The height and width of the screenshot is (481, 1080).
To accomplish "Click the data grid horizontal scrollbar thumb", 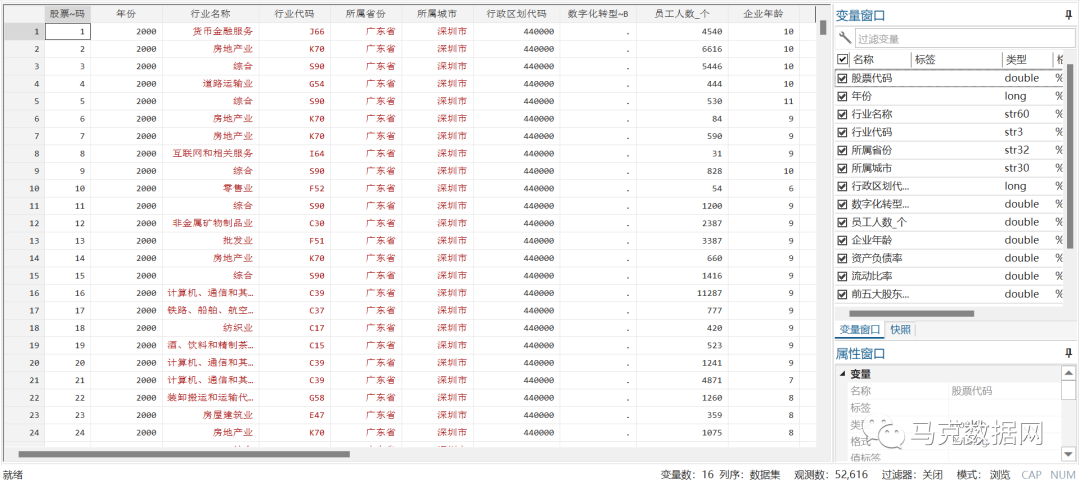I will [184, 454].
